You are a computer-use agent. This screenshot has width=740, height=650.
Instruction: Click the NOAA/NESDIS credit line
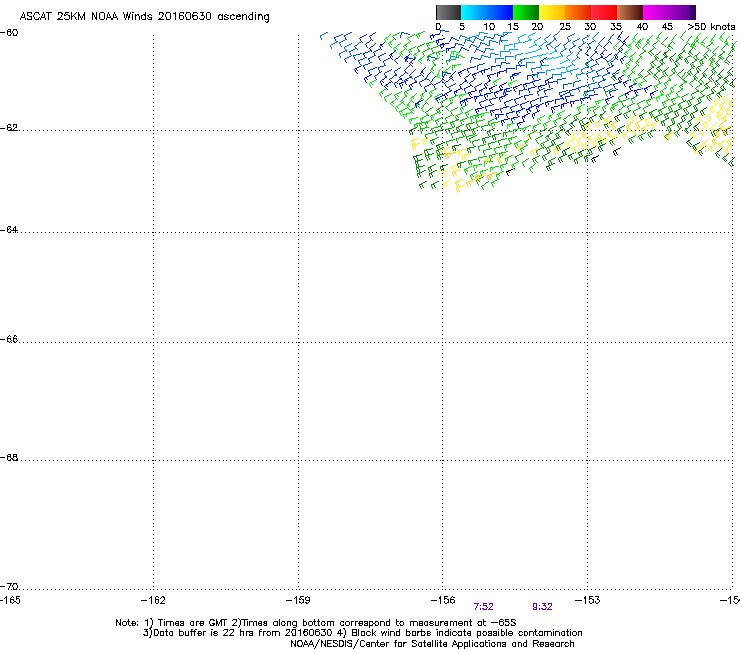[432, 644]
